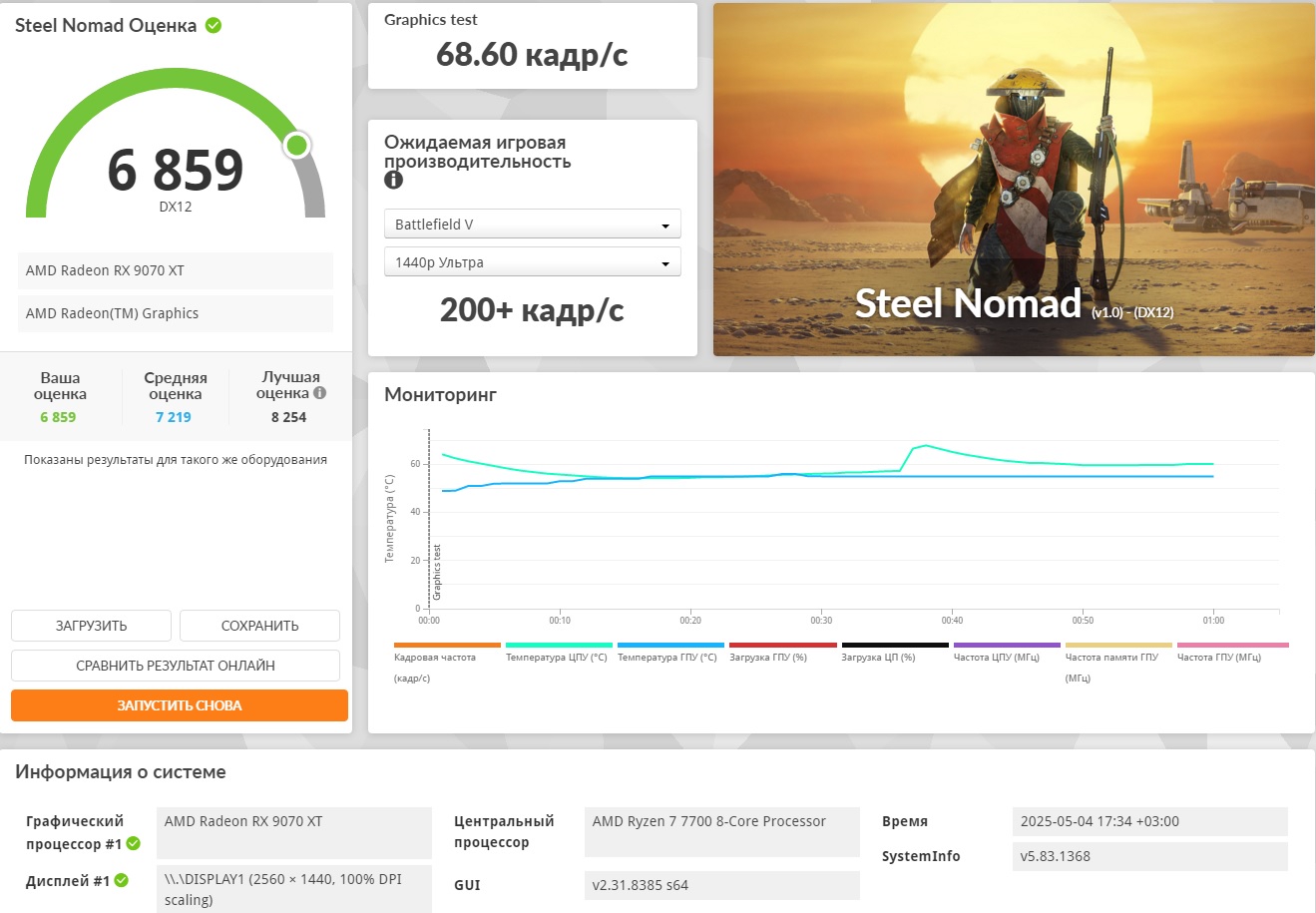Click the 200+ кадр/с estimate
Viewport: 1316px width, 913px height.
(532, 310)
